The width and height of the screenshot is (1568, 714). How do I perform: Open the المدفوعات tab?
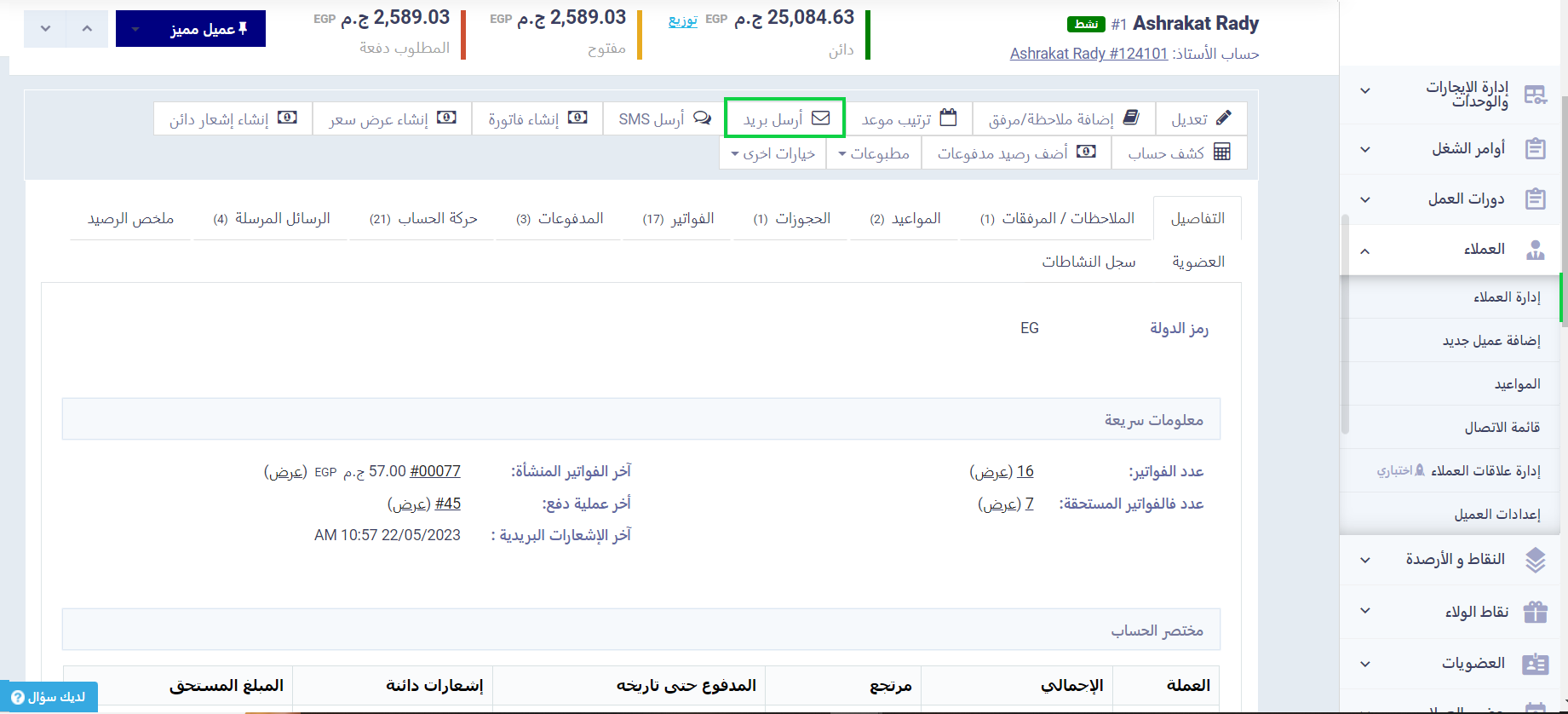tap(560, 219)
